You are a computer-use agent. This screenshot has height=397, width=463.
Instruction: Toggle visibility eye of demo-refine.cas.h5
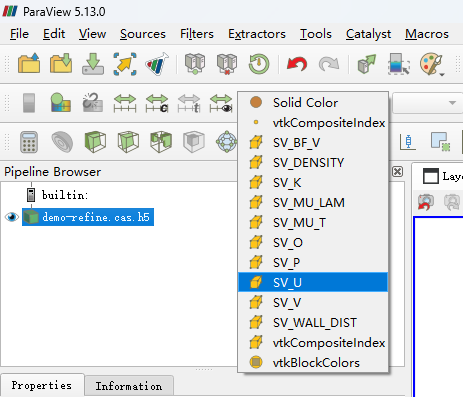point(12,217)
